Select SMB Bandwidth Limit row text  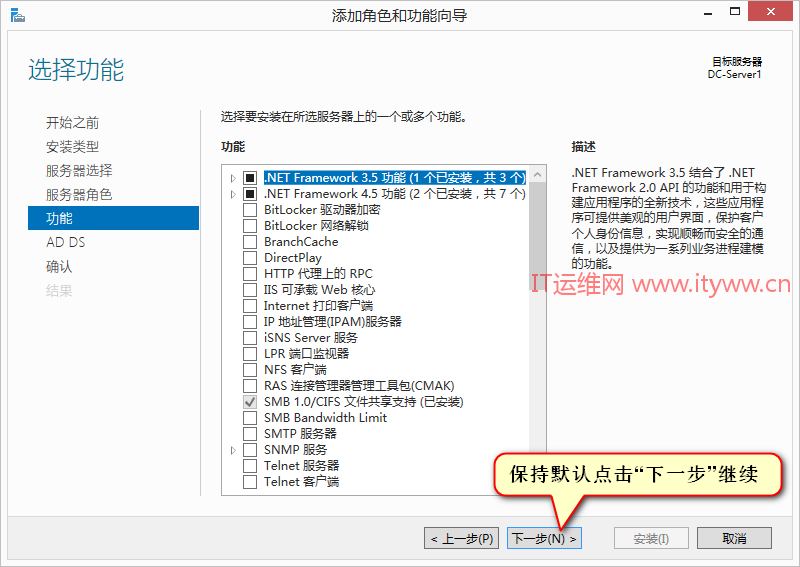pos(326,417)
